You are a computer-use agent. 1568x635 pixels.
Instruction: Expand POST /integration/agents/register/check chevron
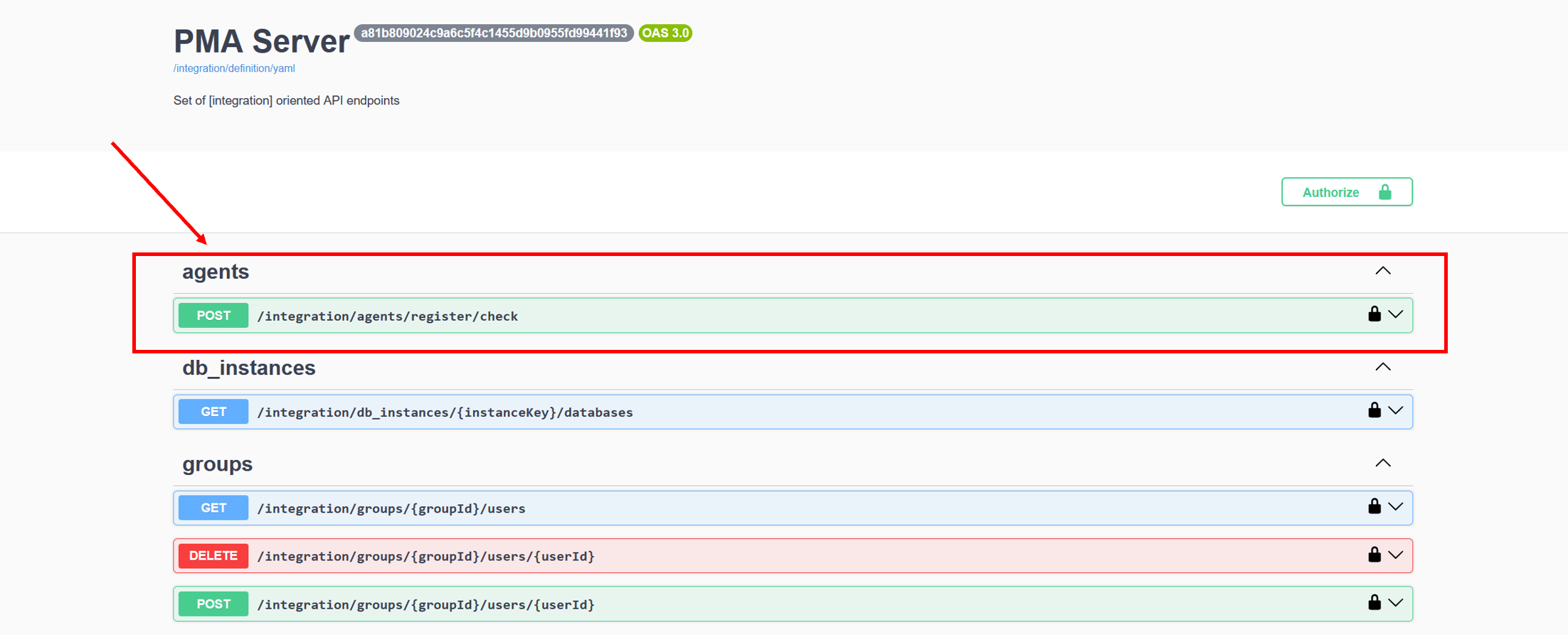click(x=1396, y=314)
